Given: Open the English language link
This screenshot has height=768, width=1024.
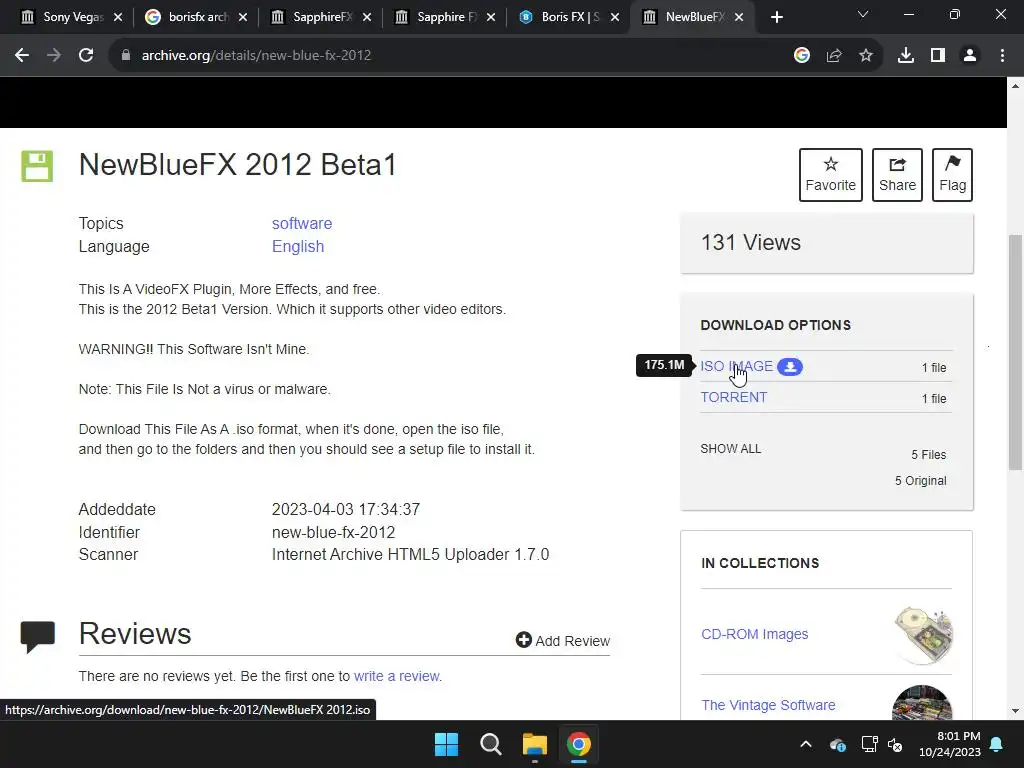Looking at the screenshot, I should [298, 246].
